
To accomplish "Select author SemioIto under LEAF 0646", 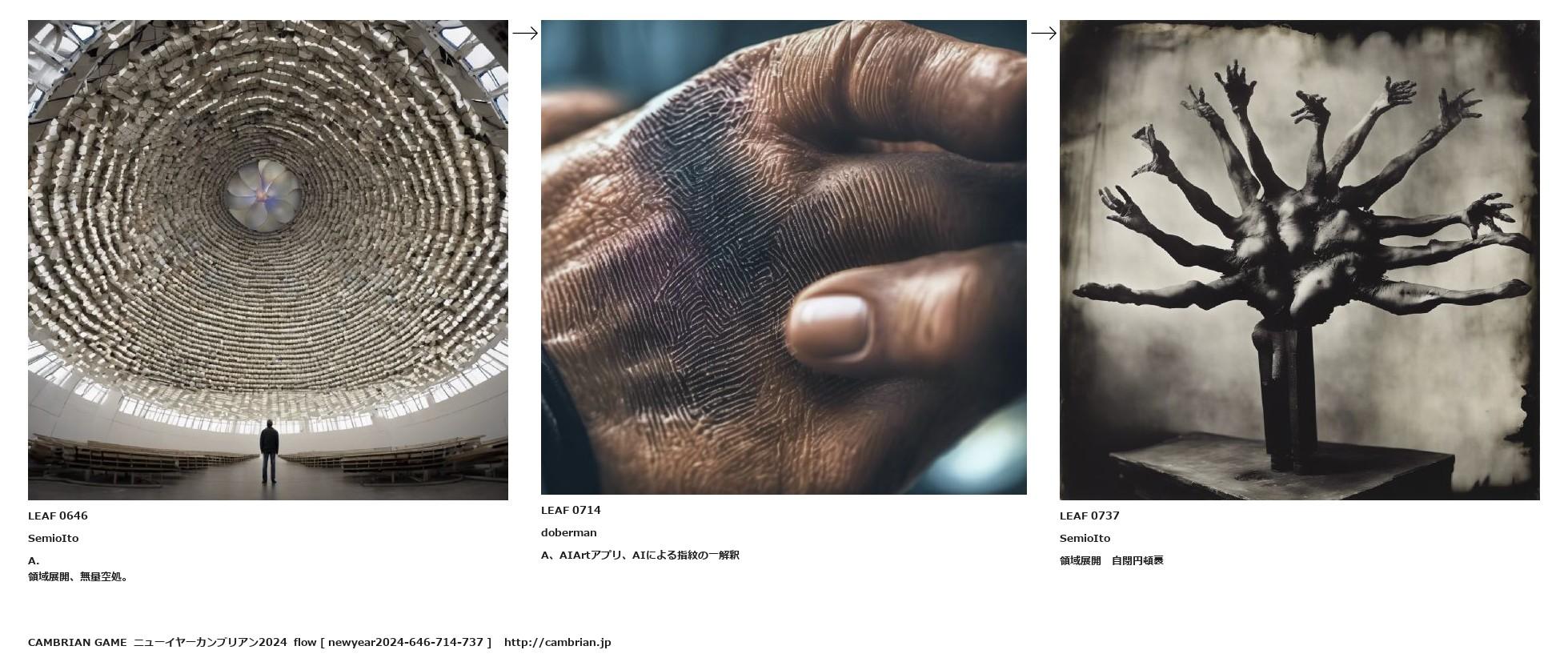I will click(x=53, y=538).
